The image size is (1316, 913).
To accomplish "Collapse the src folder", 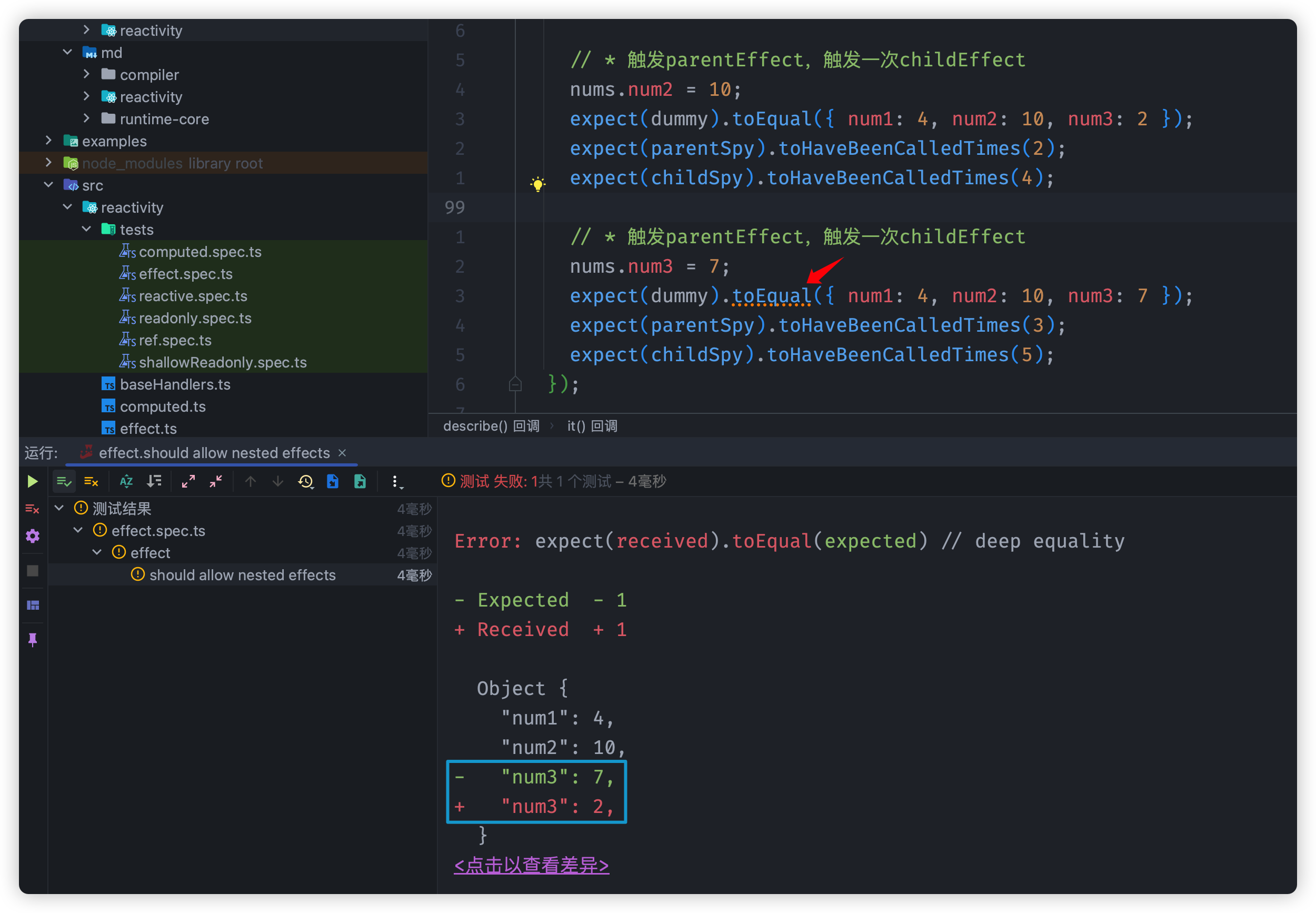I will click(48, 185).
